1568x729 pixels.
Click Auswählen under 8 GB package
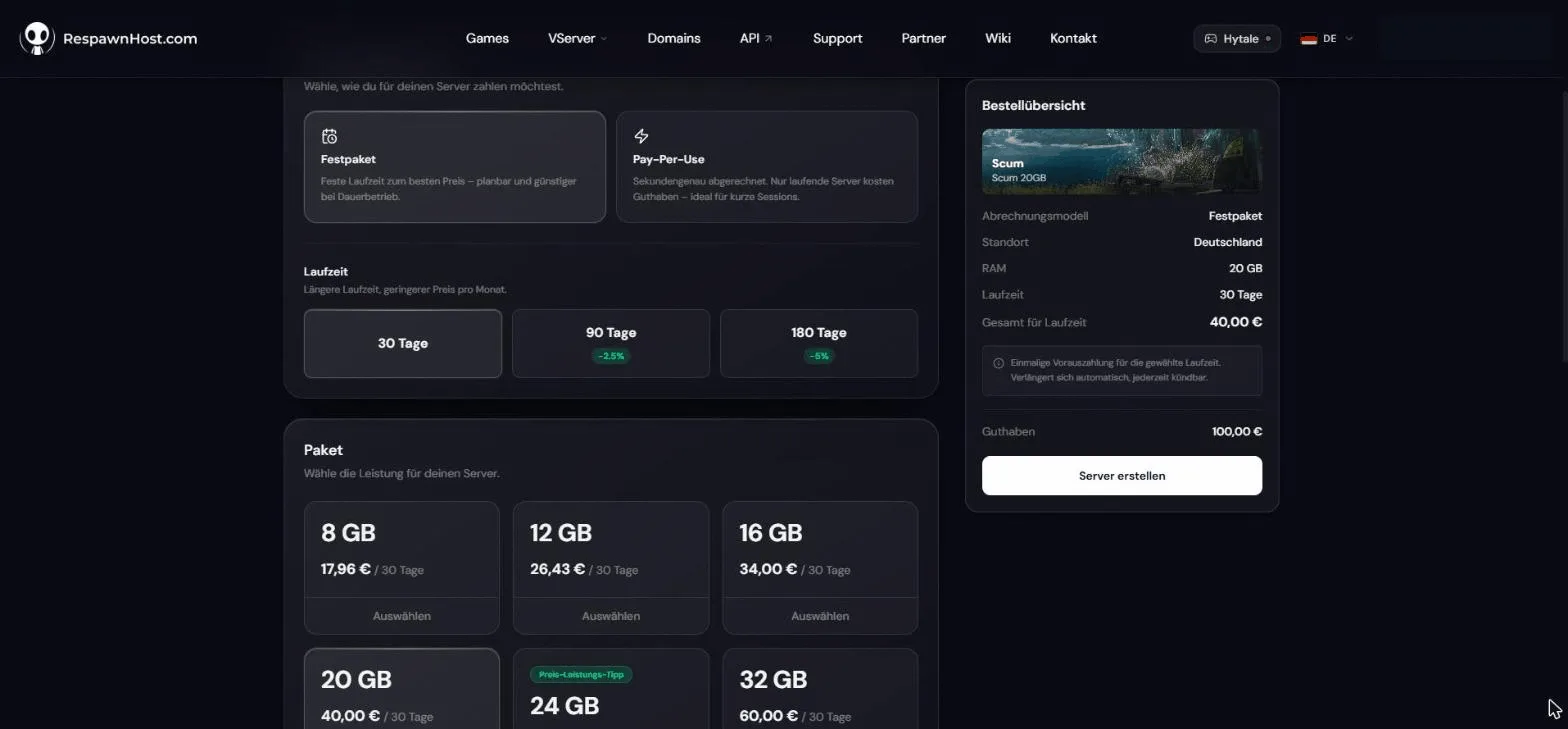point(402,616)
